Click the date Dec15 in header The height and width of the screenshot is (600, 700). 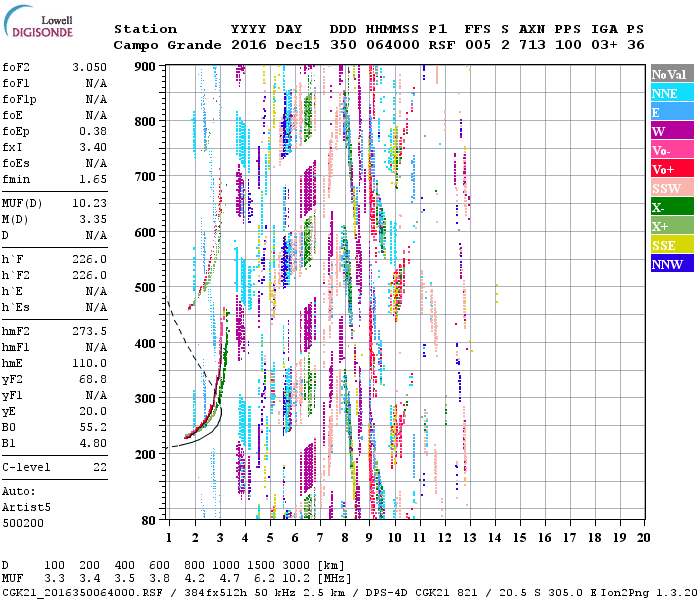pos(297,45)
